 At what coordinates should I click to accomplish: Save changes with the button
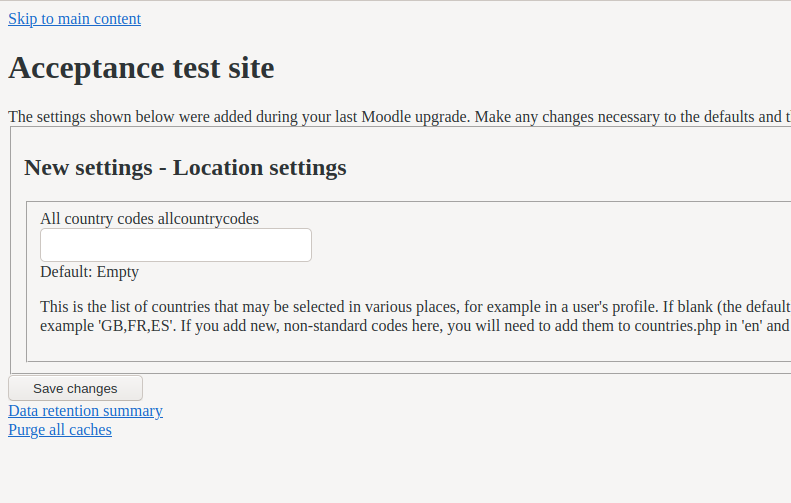pyautogui.click(x=75, y=388)
